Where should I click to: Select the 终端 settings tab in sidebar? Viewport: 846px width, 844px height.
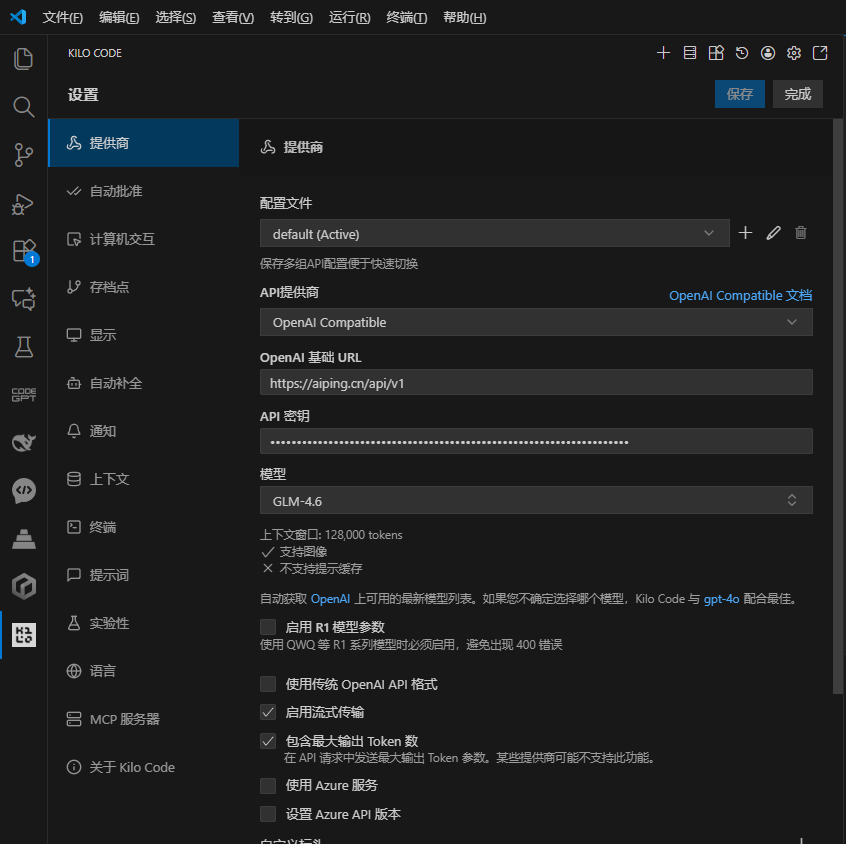(144, 527)
